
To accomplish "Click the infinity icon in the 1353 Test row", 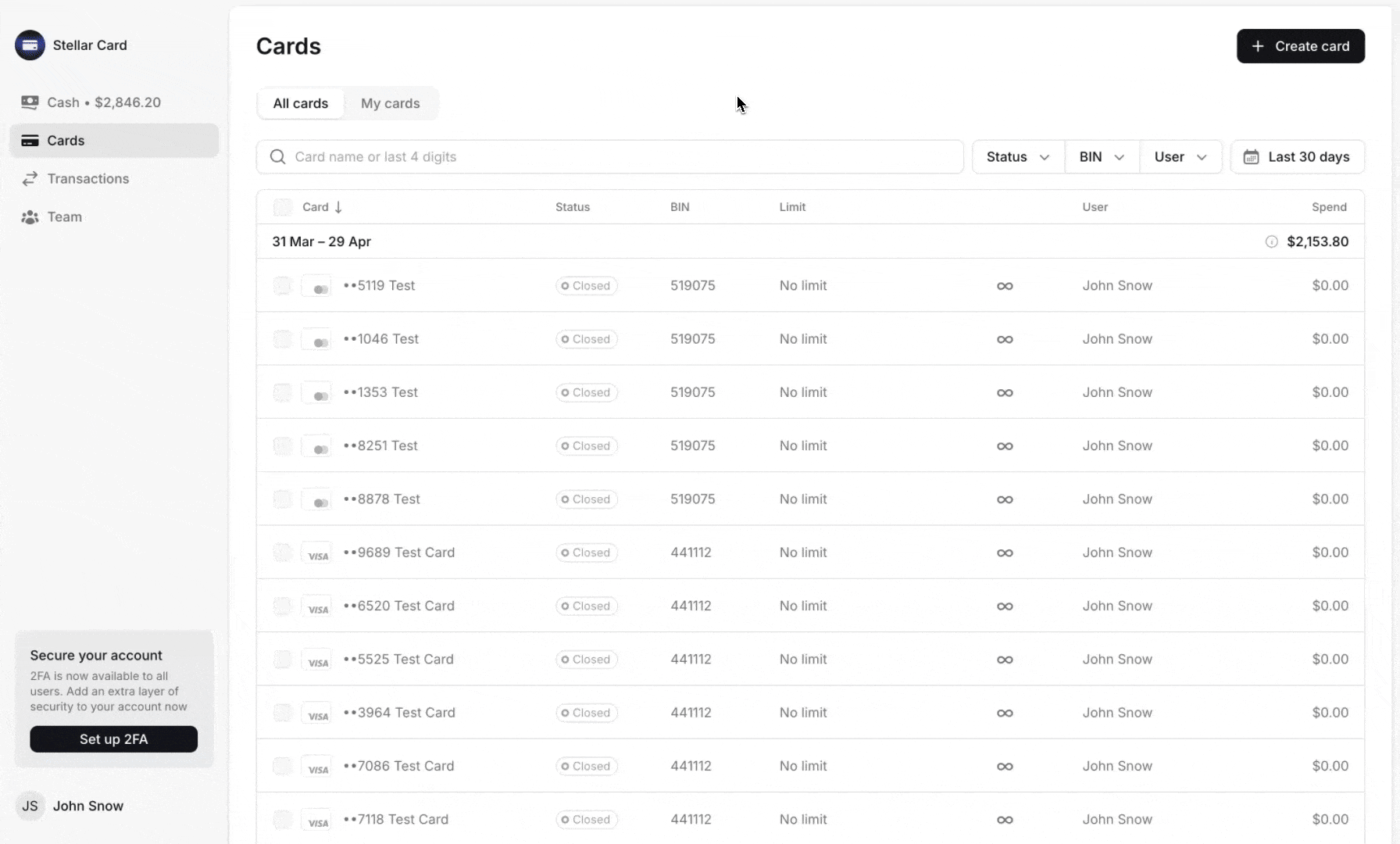I will coord(1005,392).
